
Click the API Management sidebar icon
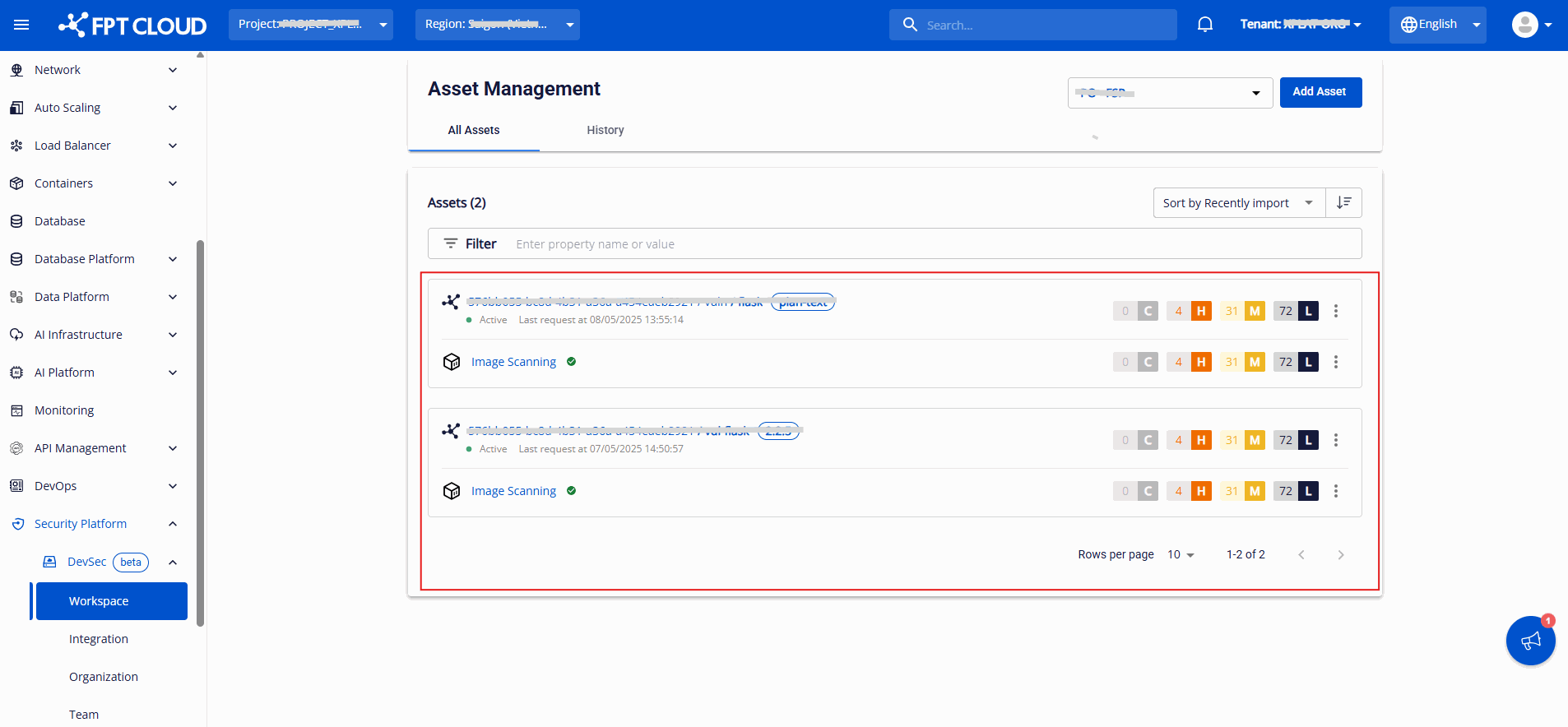click(16, 448)
